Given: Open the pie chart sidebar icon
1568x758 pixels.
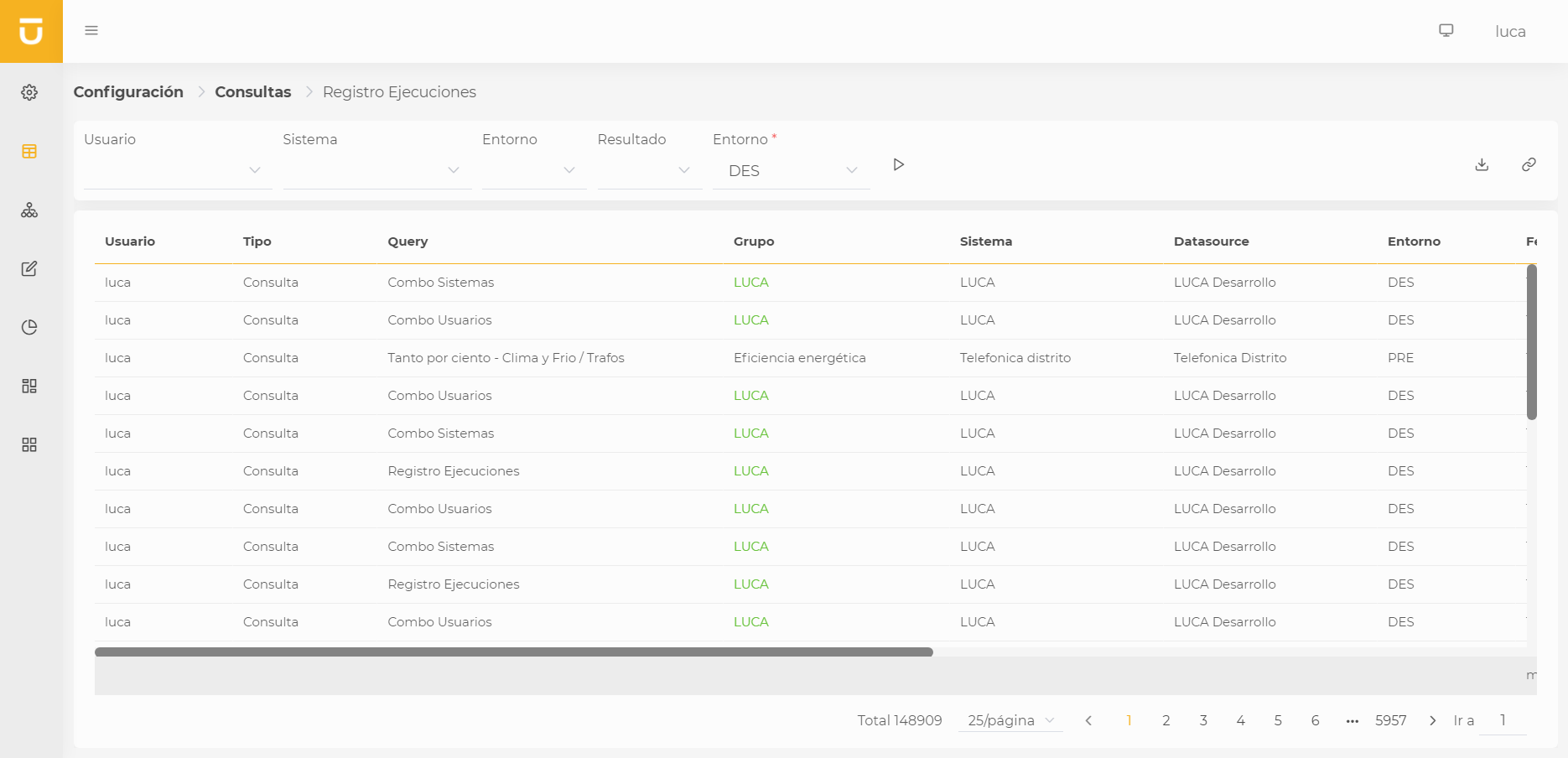Looking at the screenshot, I should 29,327.
